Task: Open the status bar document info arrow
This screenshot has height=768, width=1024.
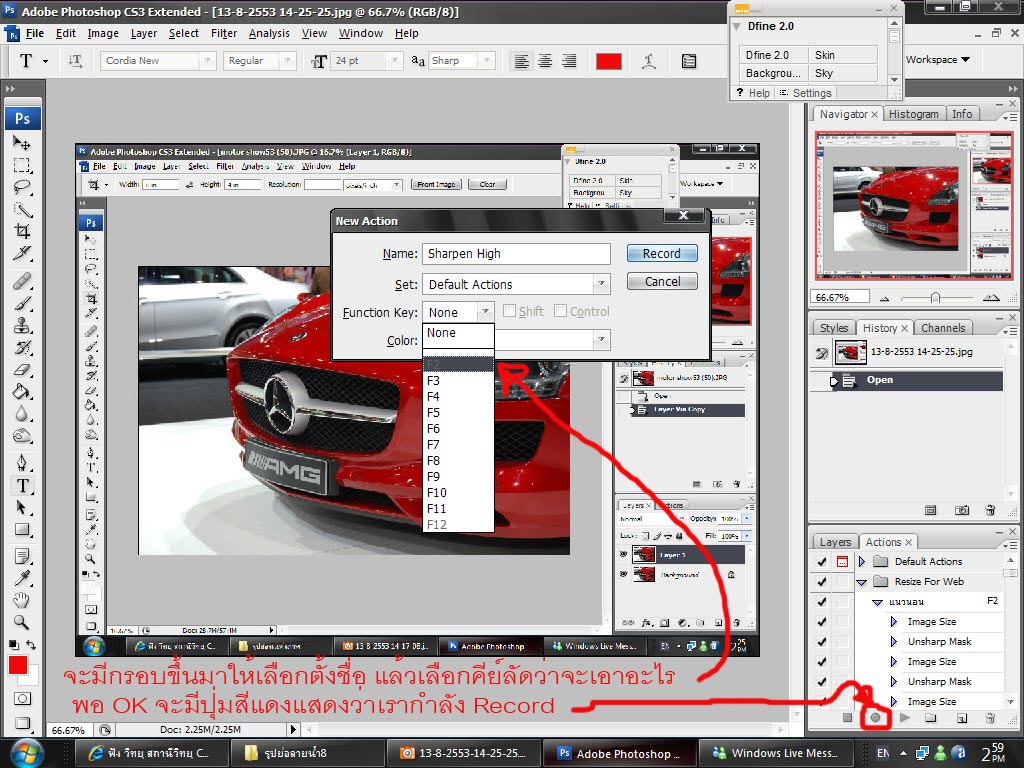Action: [293, 729]
